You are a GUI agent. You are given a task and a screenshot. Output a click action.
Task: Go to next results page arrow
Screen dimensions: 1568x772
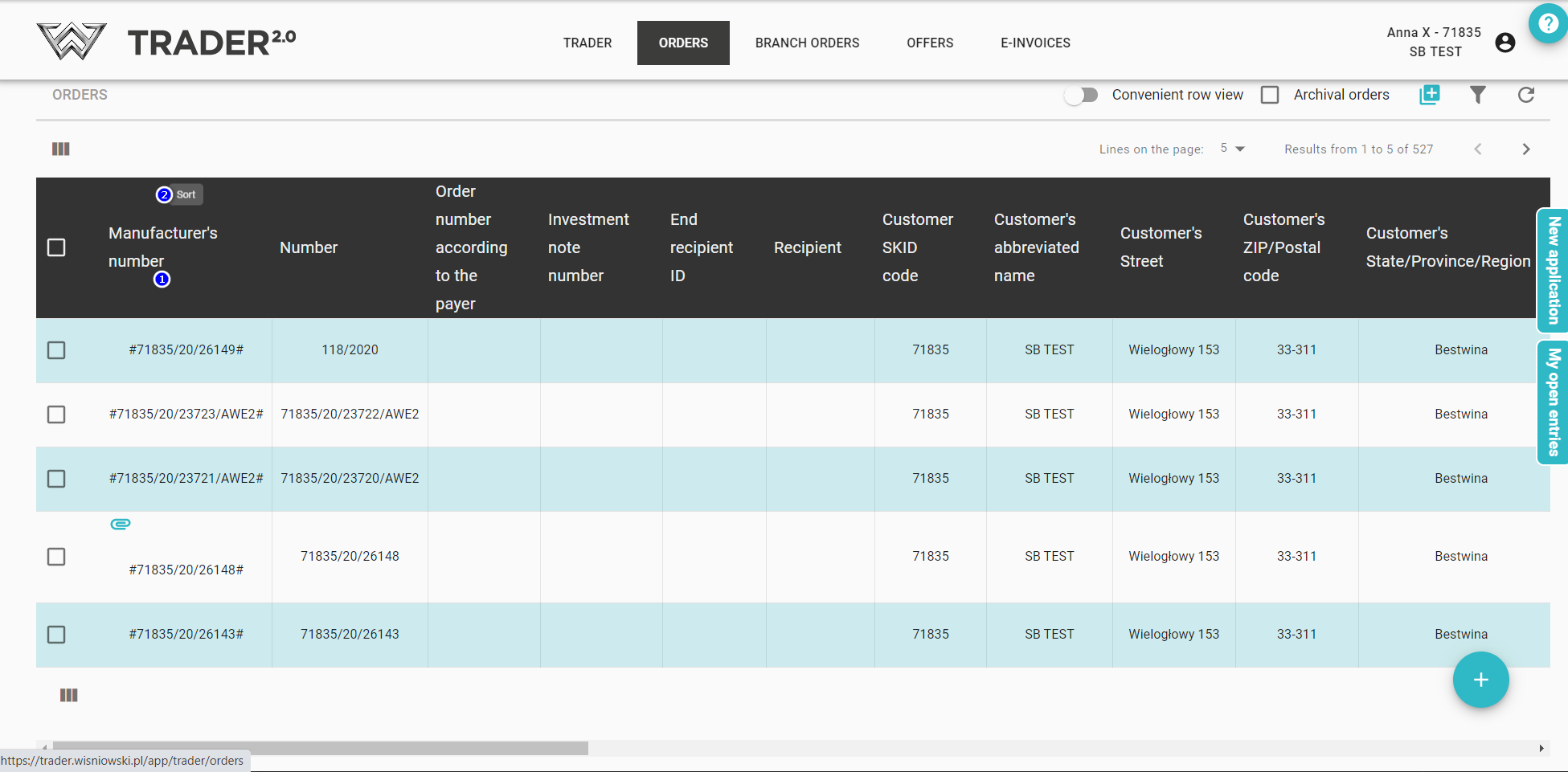[1525, 149]
